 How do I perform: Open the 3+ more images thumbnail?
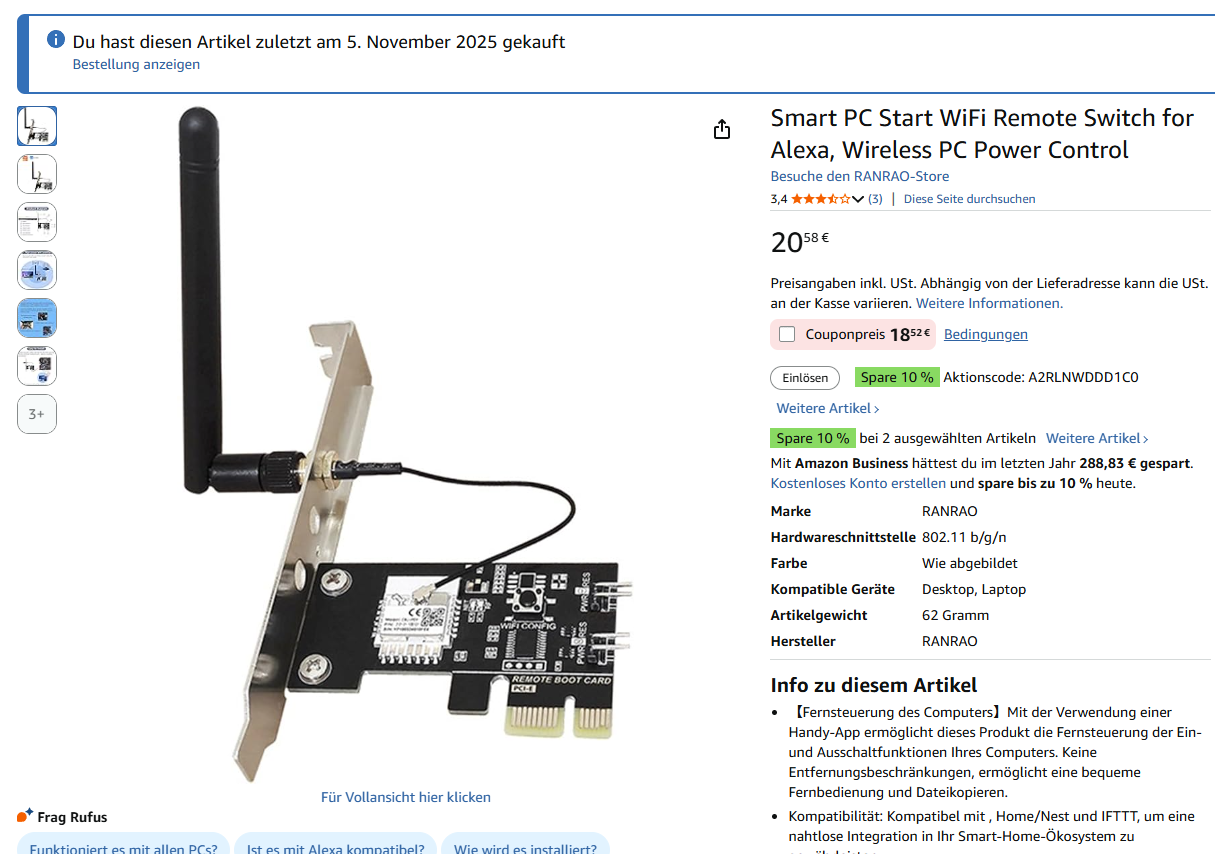(x=37, y=414)
